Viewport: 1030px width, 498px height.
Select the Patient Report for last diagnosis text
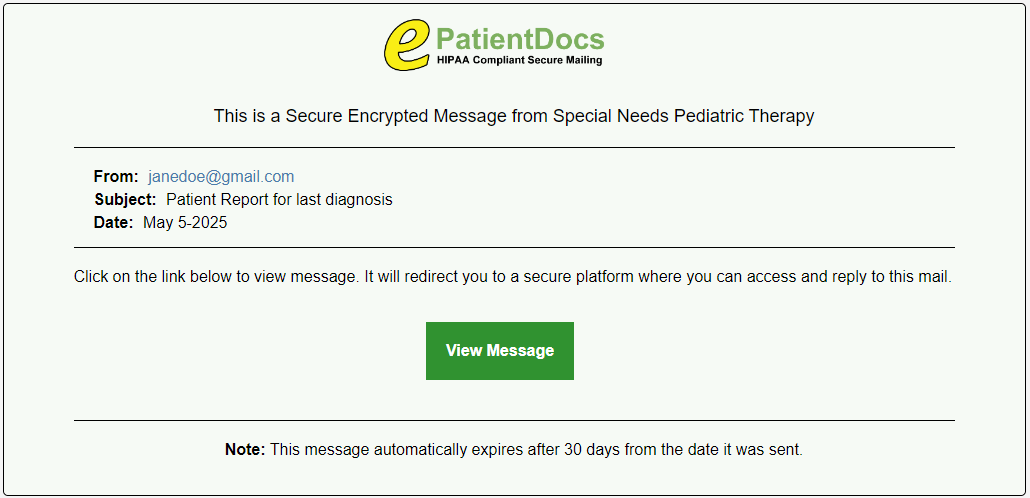(279, 200)
